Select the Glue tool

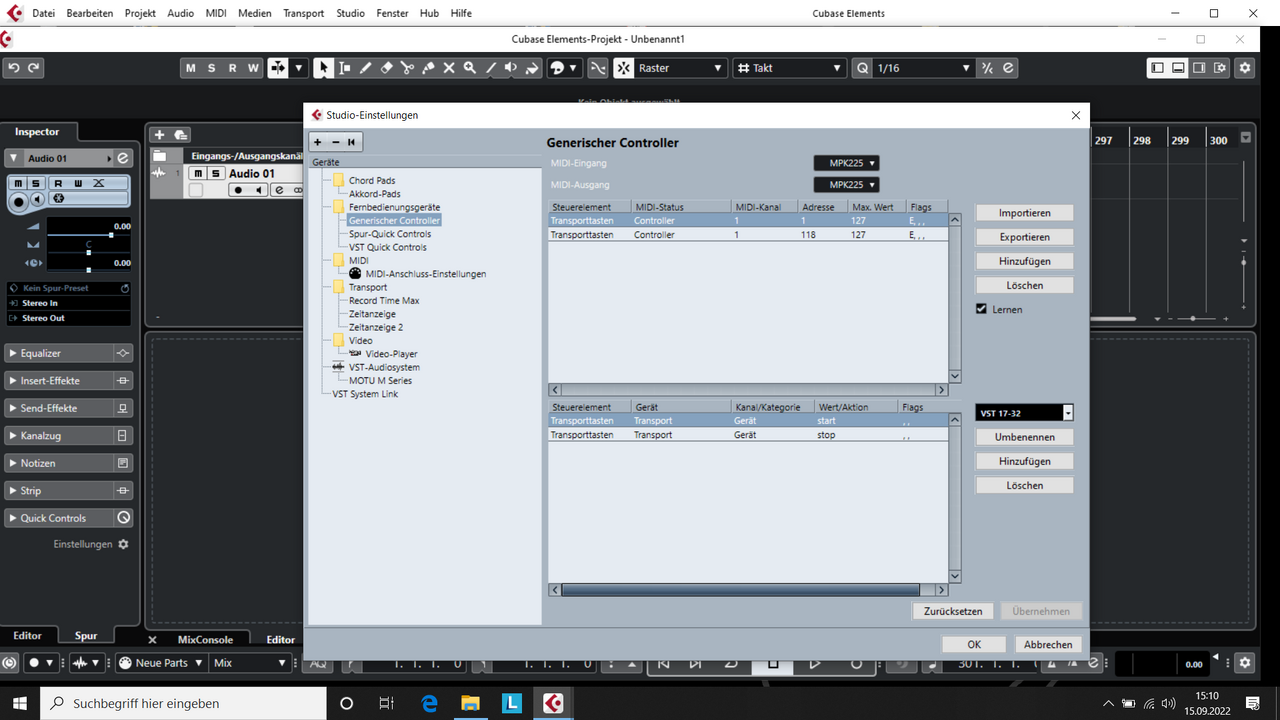(x=428, y=68)
